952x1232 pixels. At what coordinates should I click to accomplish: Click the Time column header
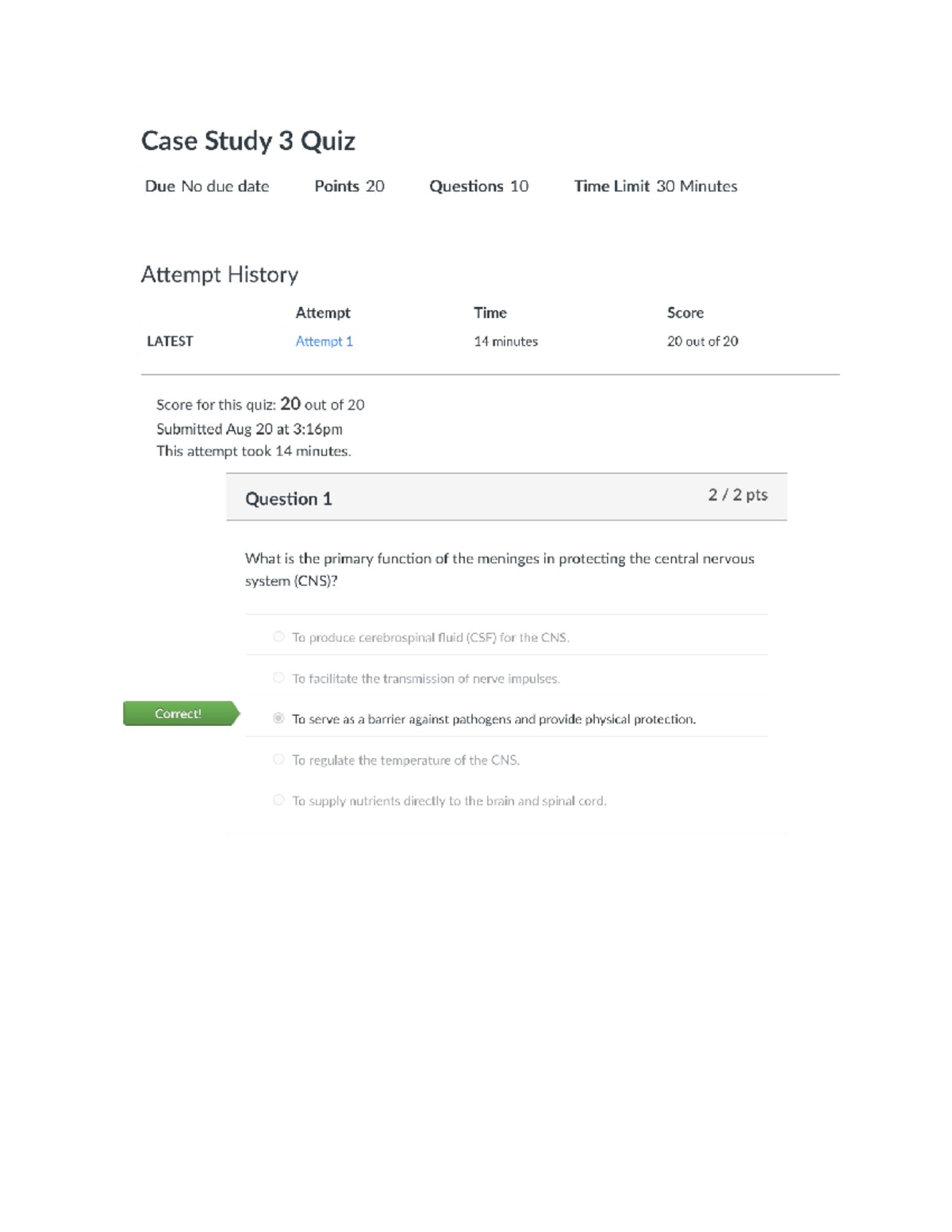[489, 313]
